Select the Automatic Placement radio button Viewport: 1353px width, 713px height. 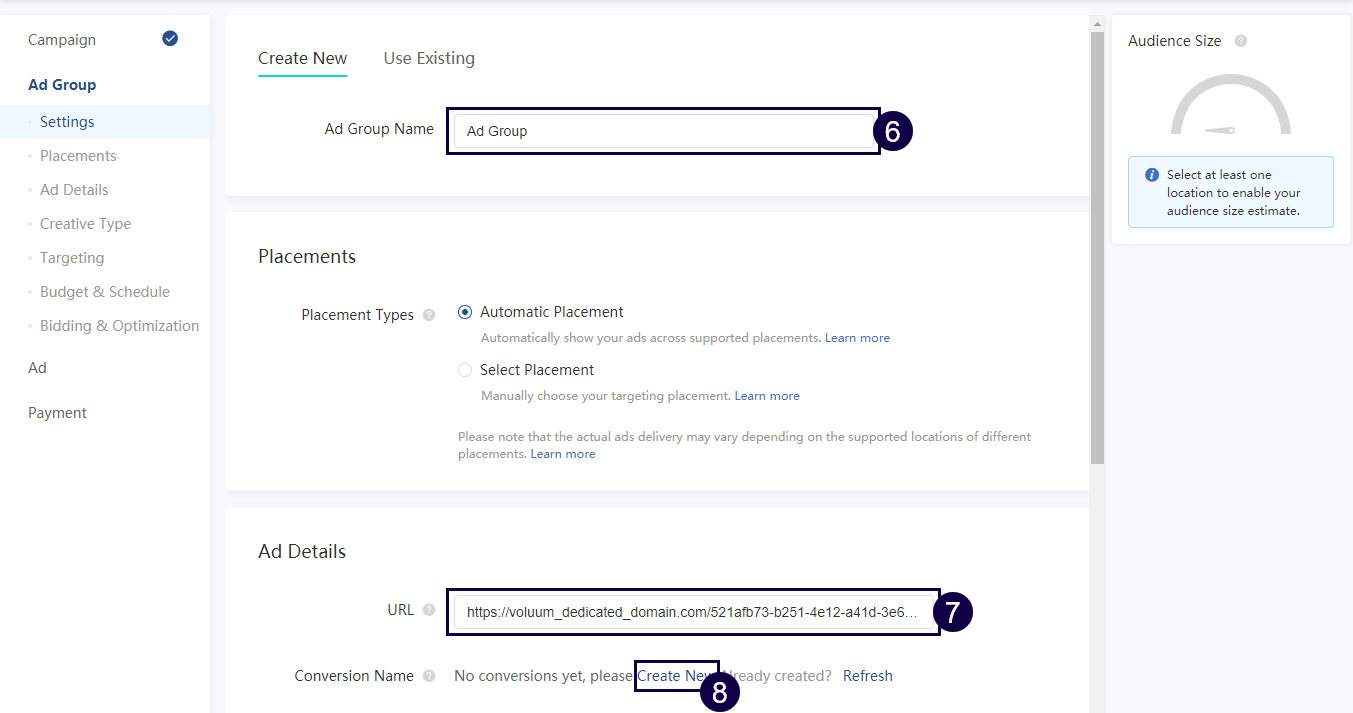pos(465,312)
